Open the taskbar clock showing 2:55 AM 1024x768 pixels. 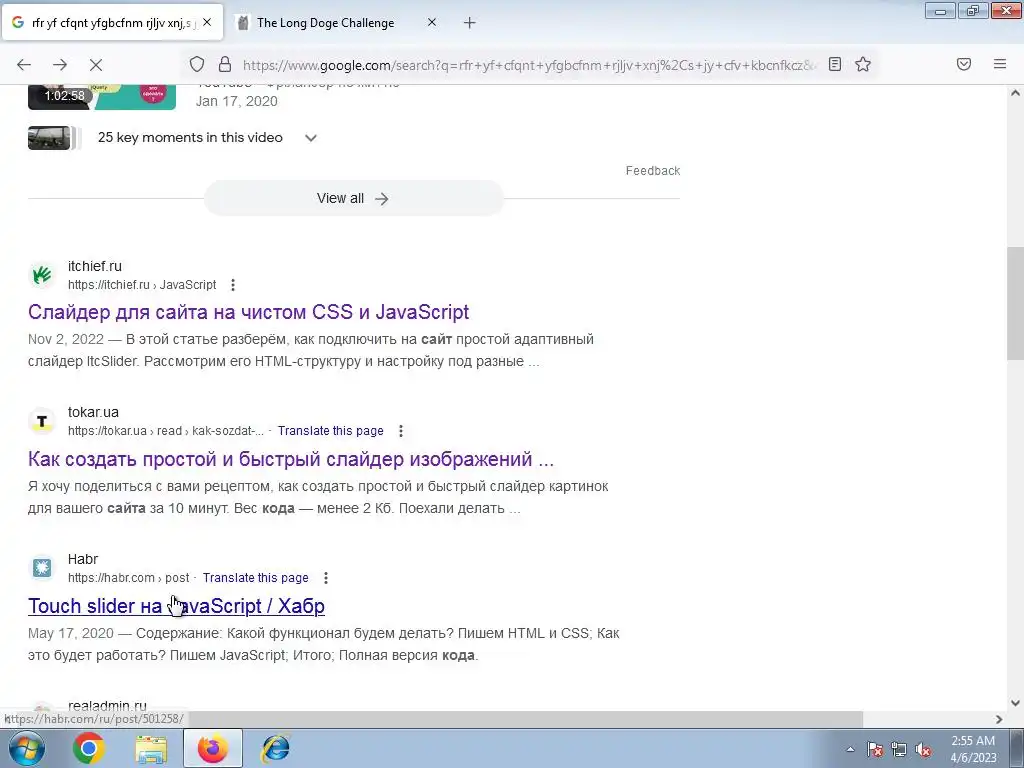973,749
